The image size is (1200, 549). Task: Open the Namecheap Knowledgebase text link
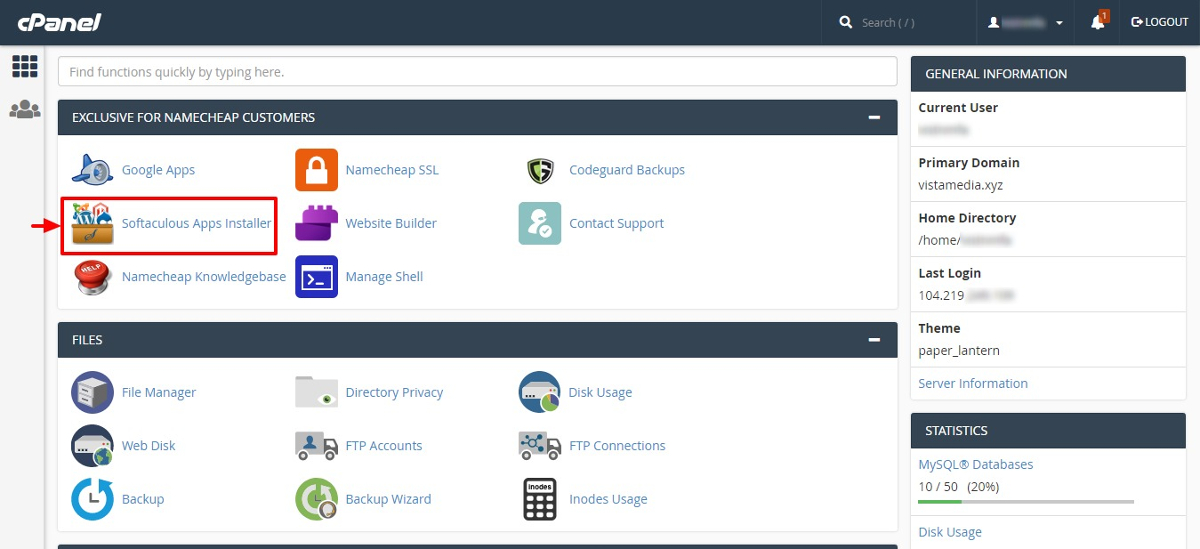coord(204,276)
